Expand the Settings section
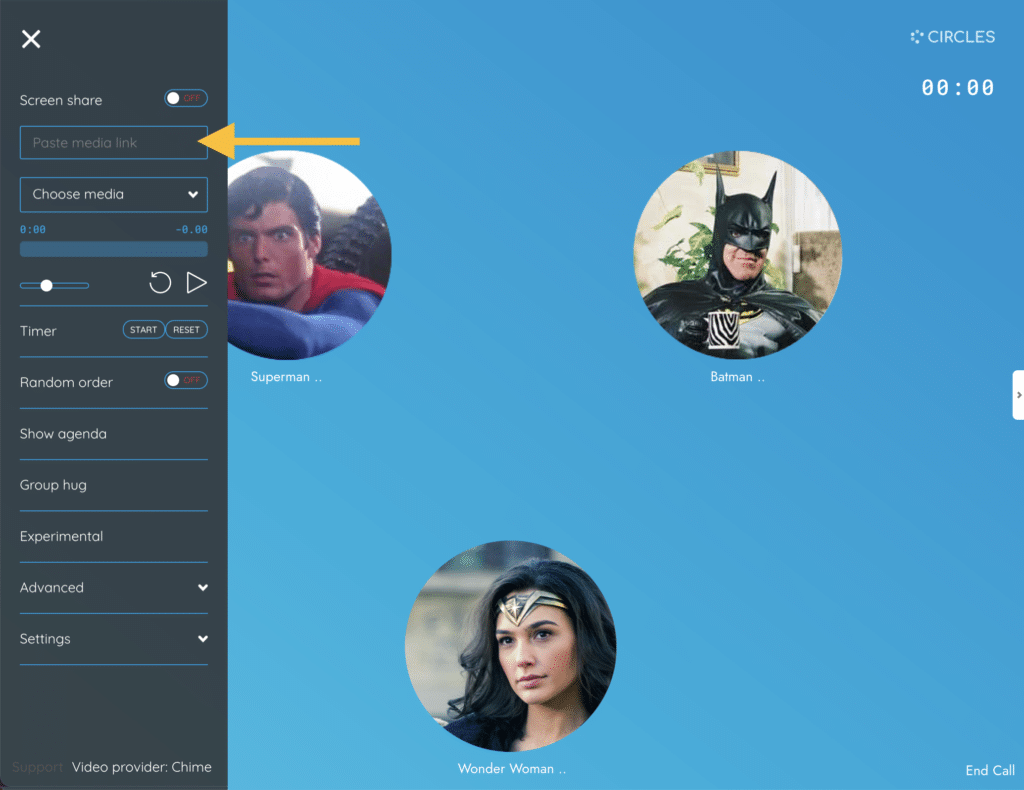Screen dimensions: 1024x790 pos(114,639)
